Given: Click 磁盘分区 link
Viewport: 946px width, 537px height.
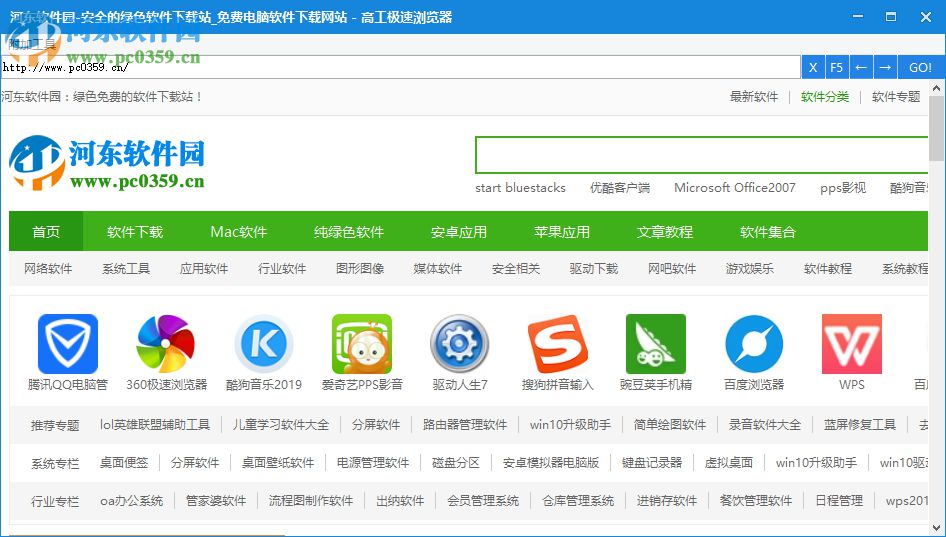Looking at the screenshot, I should [456, 463].
